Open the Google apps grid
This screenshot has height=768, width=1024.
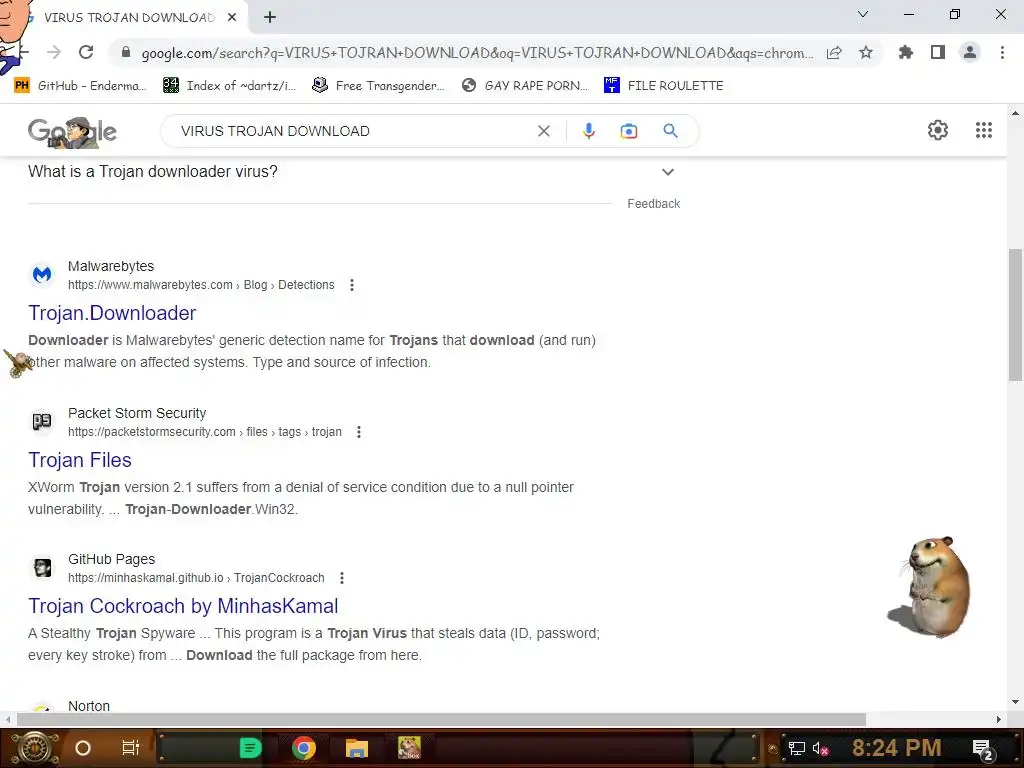coord(984,130)
